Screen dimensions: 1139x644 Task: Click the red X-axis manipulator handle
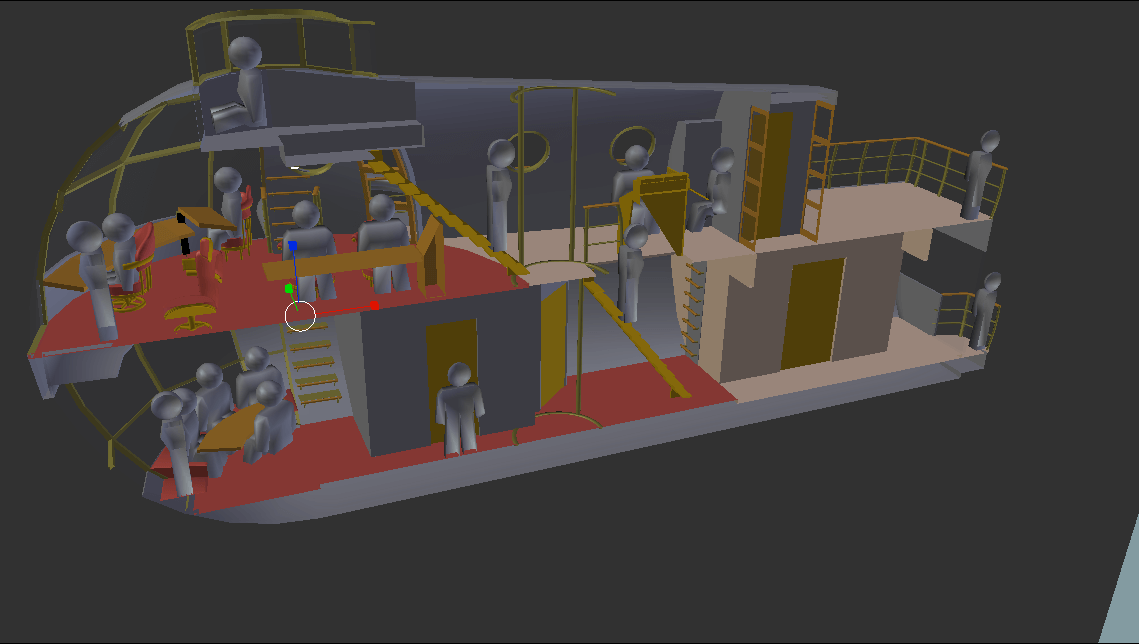(374, 306)
